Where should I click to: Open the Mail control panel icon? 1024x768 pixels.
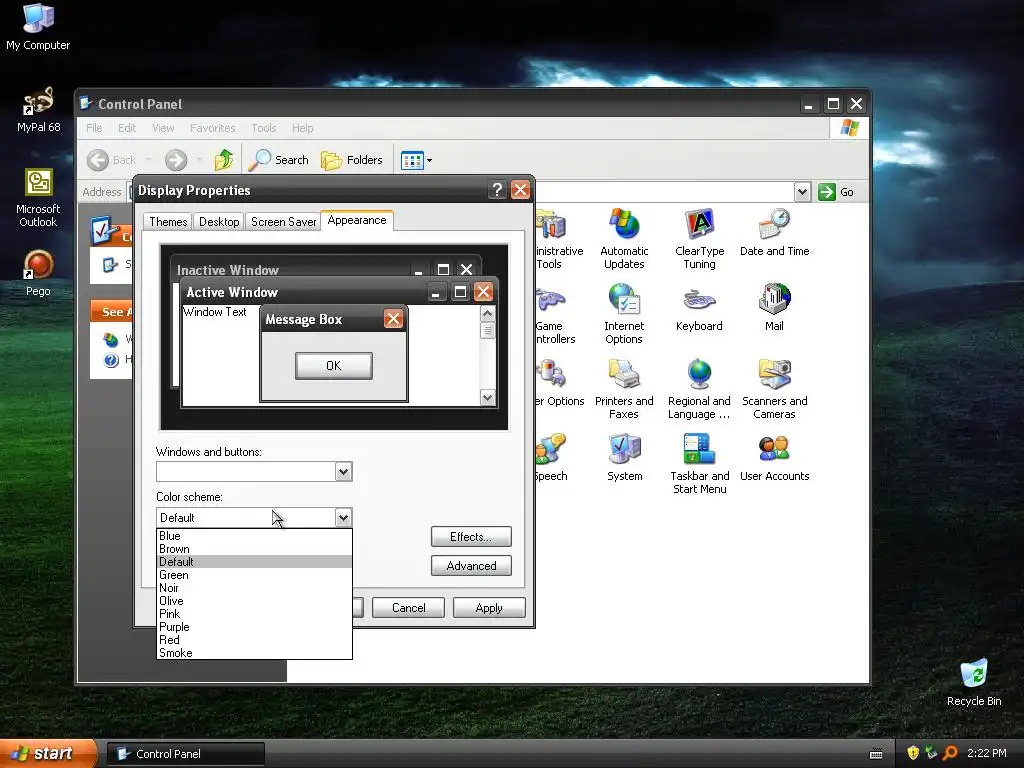pos(775,308)
